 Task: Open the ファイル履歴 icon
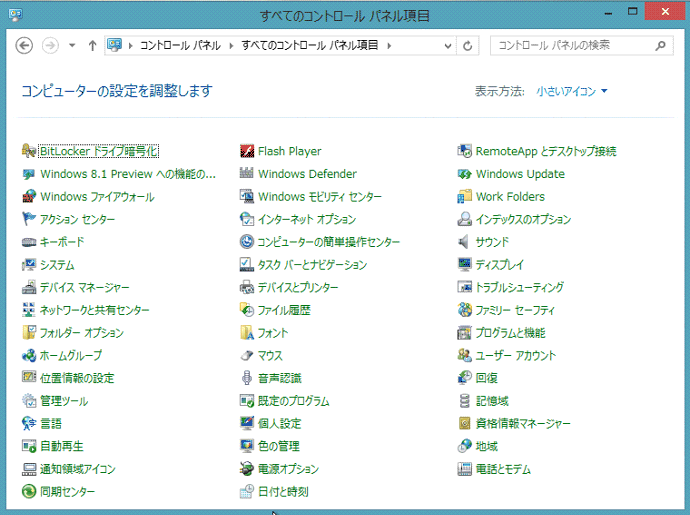(x=247, y=310)
